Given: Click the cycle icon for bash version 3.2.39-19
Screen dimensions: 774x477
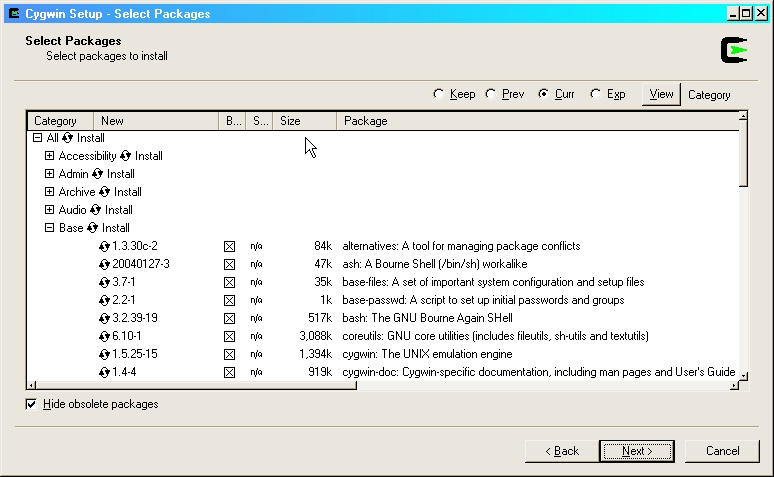Looking at the screenshot, I should (104, 318).
